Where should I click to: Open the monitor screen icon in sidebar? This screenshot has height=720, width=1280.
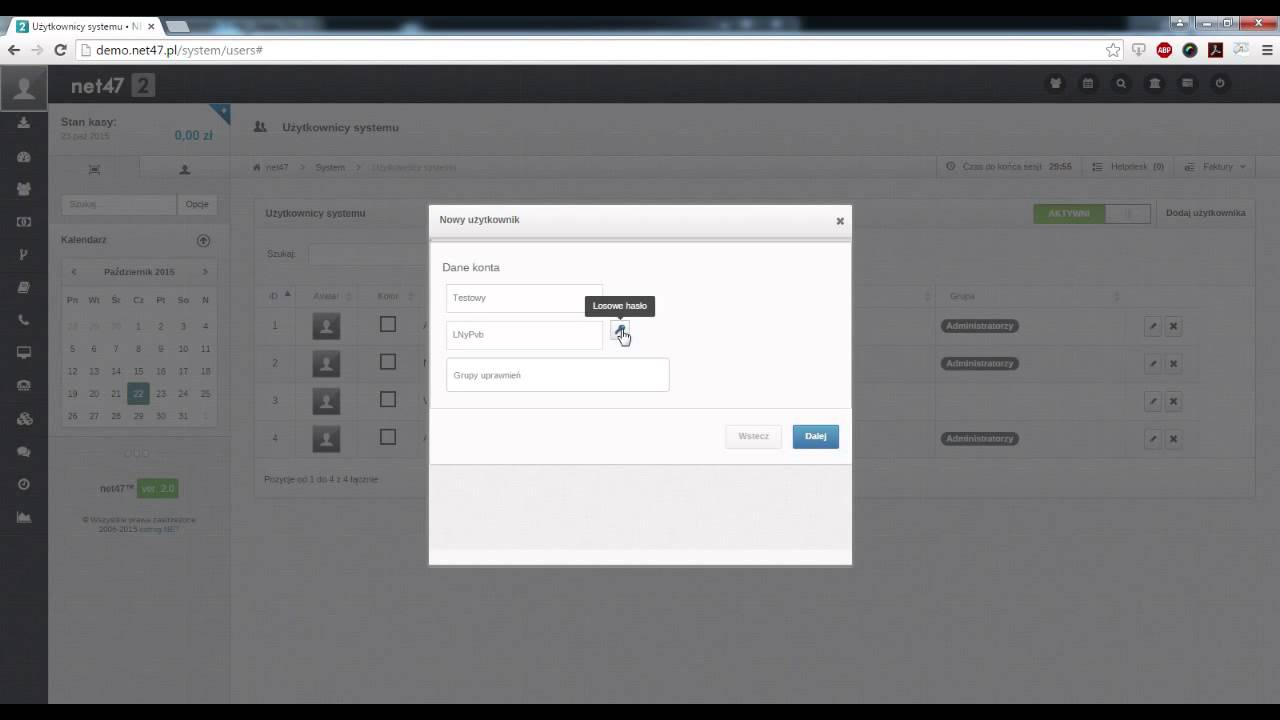pyautogui.click(x=24, y=353)
